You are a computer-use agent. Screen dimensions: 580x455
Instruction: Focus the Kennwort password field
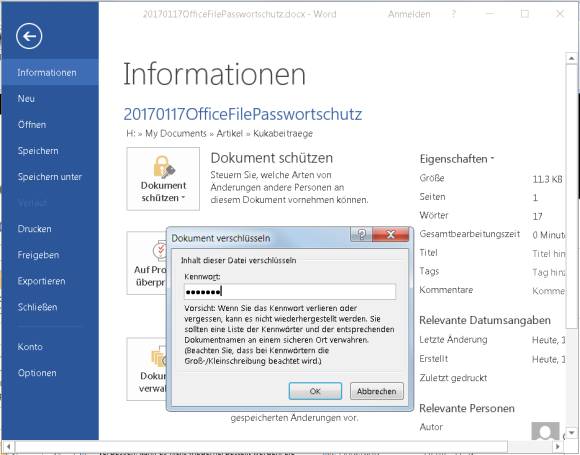290,291
